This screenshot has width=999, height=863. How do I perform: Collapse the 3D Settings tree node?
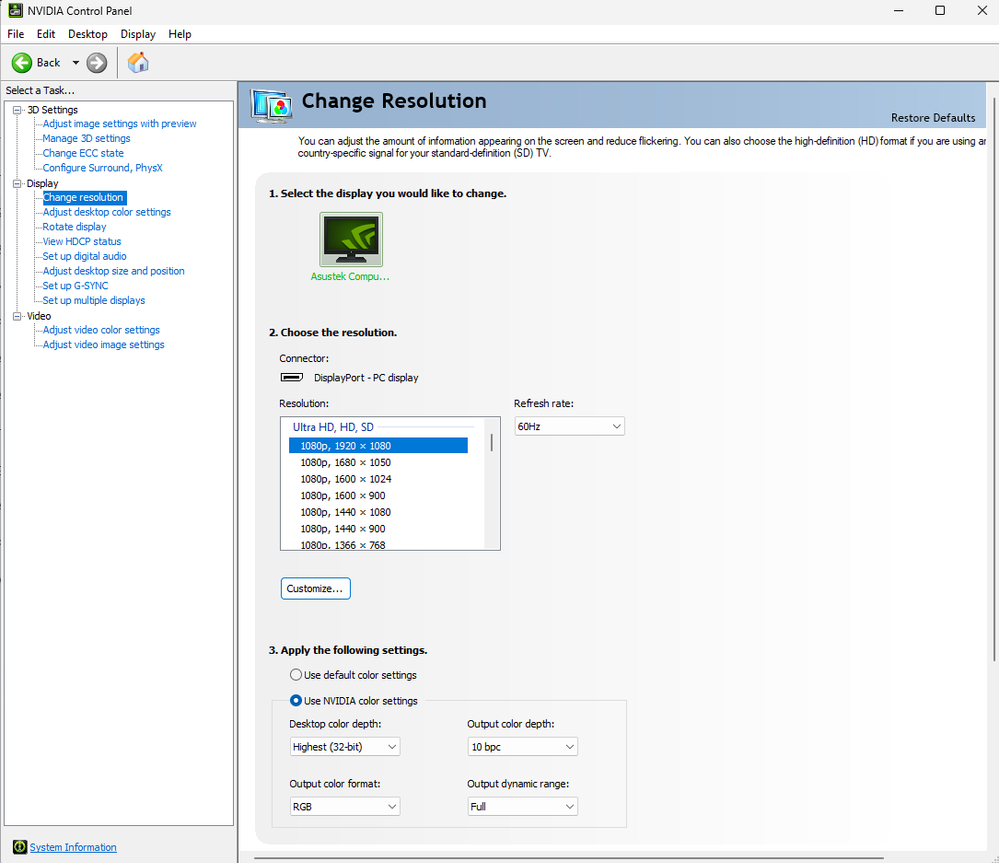[x=17, y=110]
